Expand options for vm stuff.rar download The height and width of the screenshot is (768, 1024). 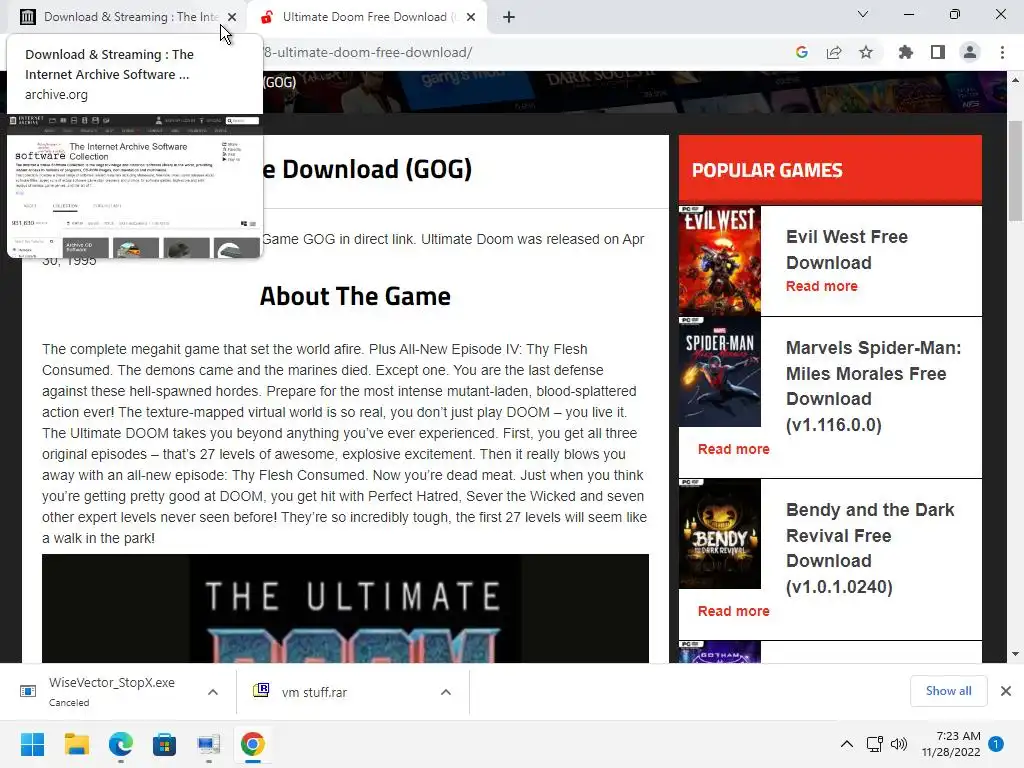click(446, 692)
